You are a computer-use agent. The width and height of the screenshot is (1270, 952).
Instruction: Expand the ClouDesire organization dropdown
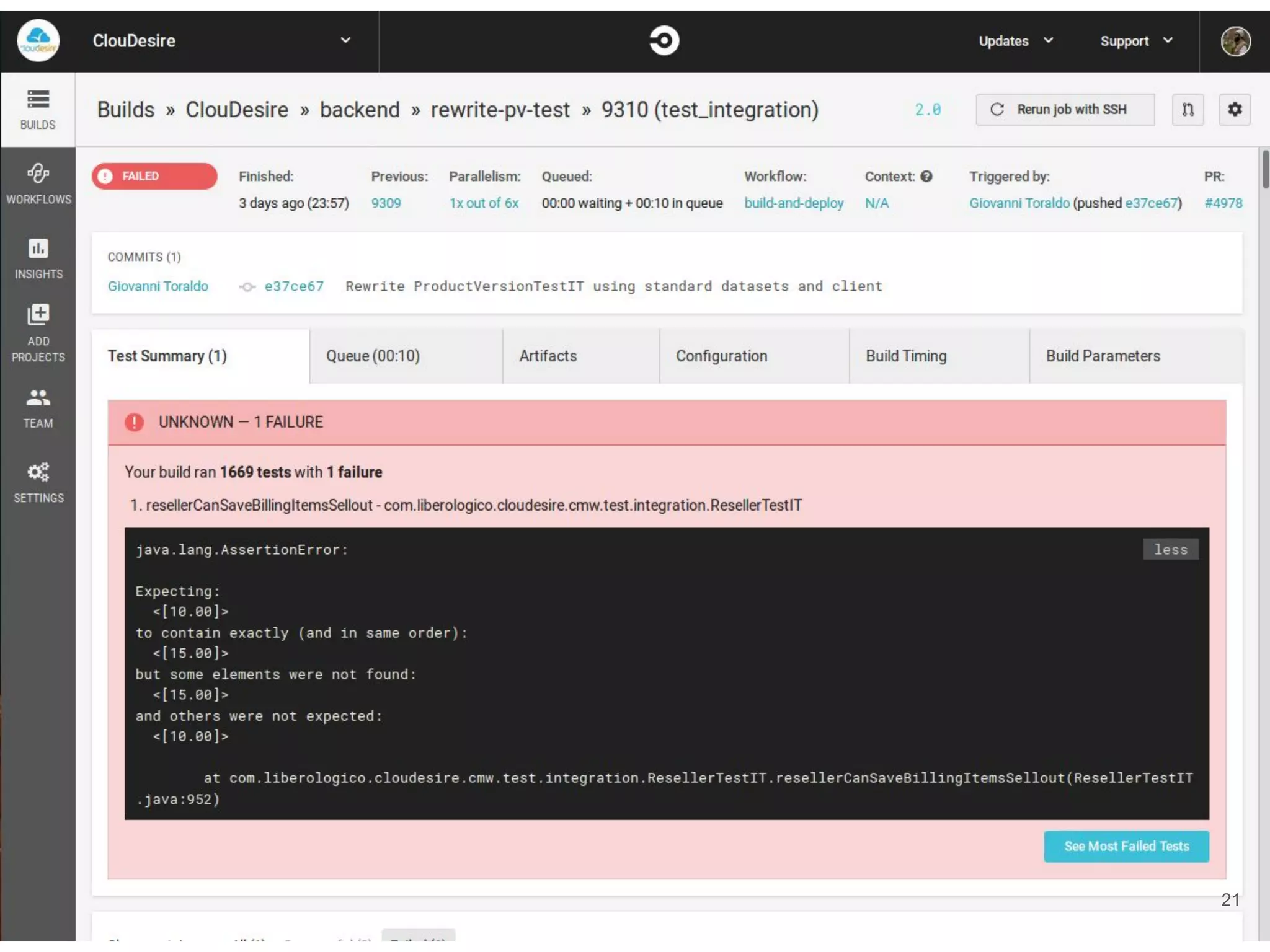point(345,41)
